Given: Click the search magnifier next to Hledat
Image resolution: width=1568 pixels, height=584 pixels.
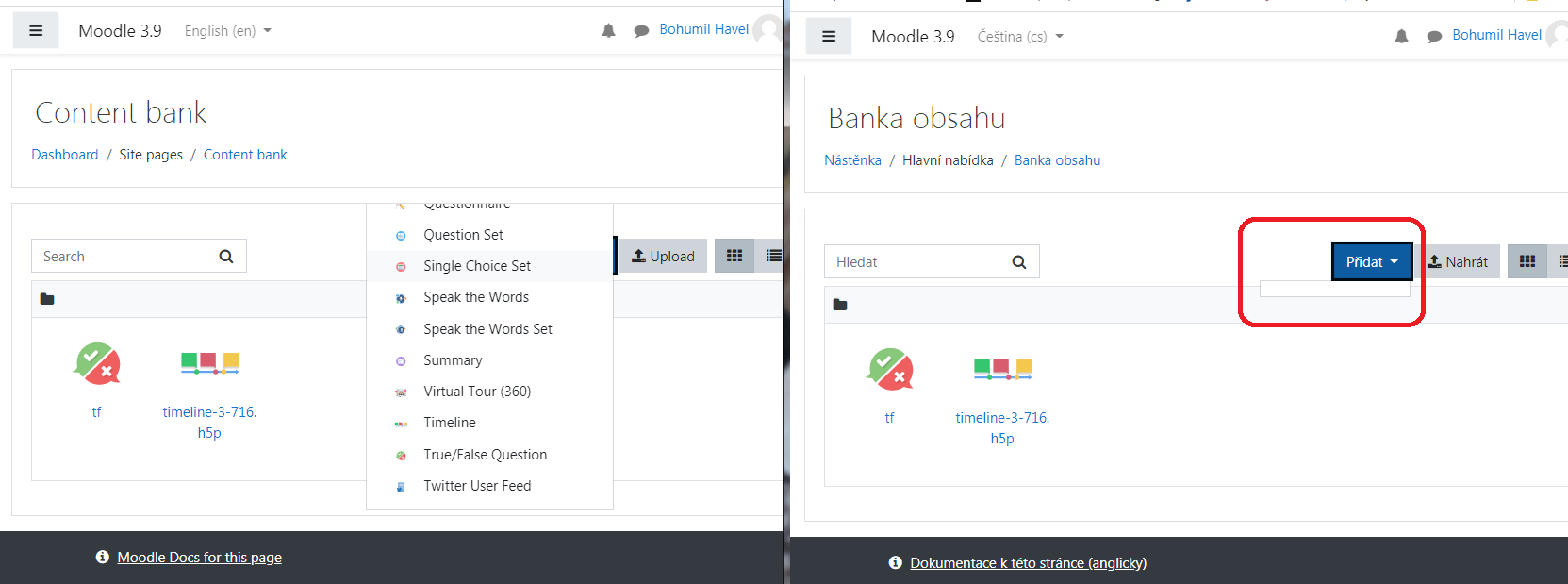Looking at the screenshot, I should tap(1019, 262).
